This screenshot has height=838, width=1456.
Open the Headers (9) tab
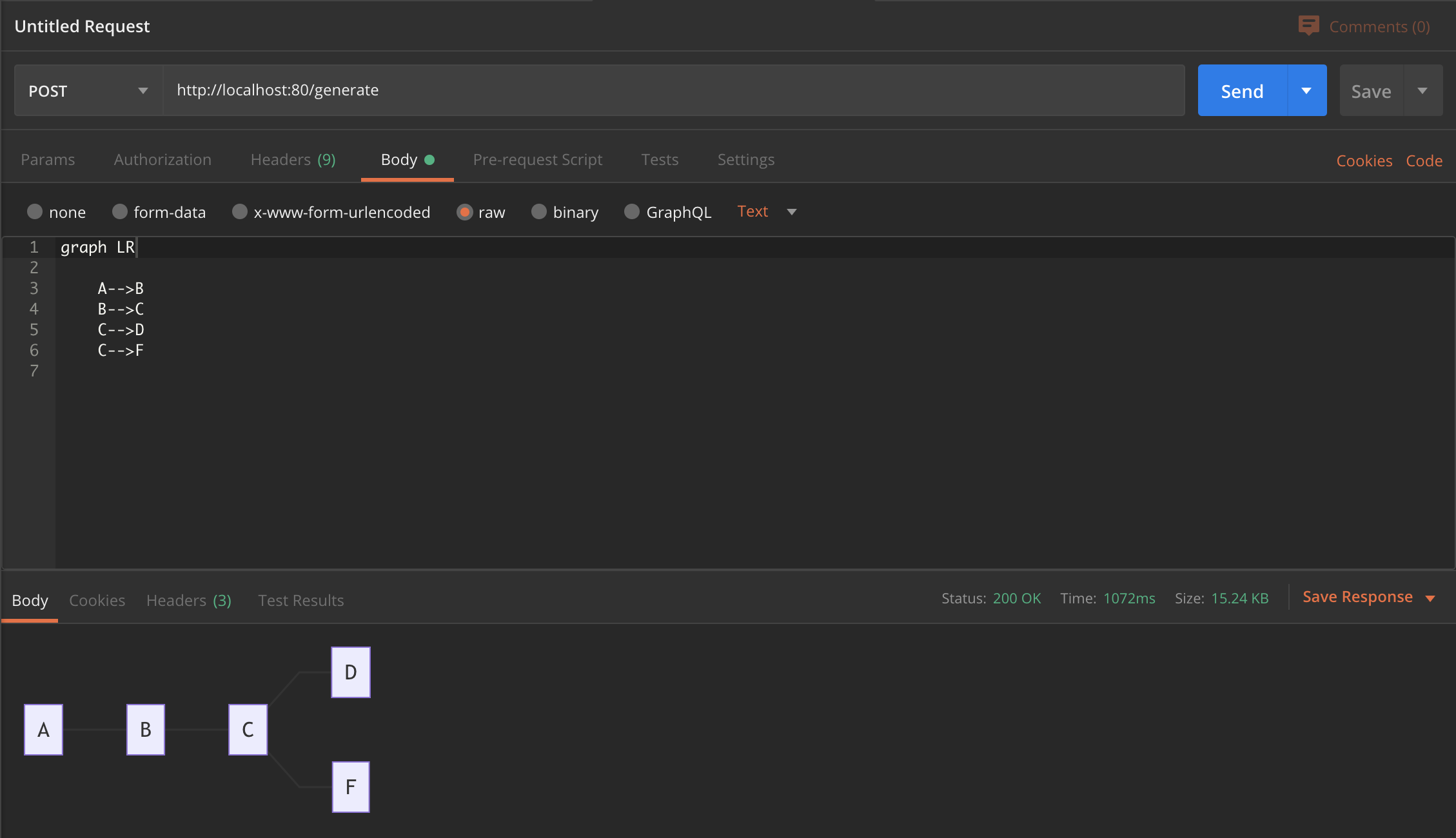293,159
